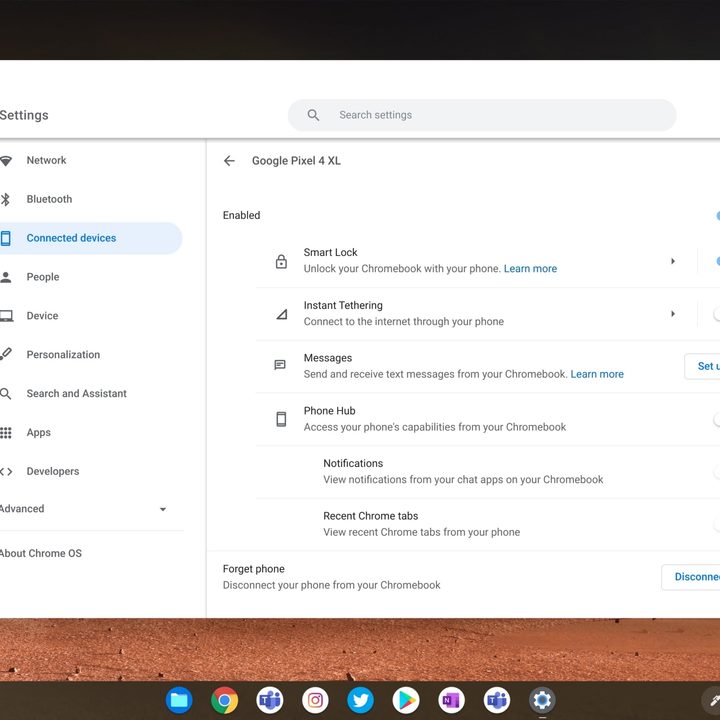Toggle the Enabled switch for the phone
720x720 pixels.
pos(717,215)
